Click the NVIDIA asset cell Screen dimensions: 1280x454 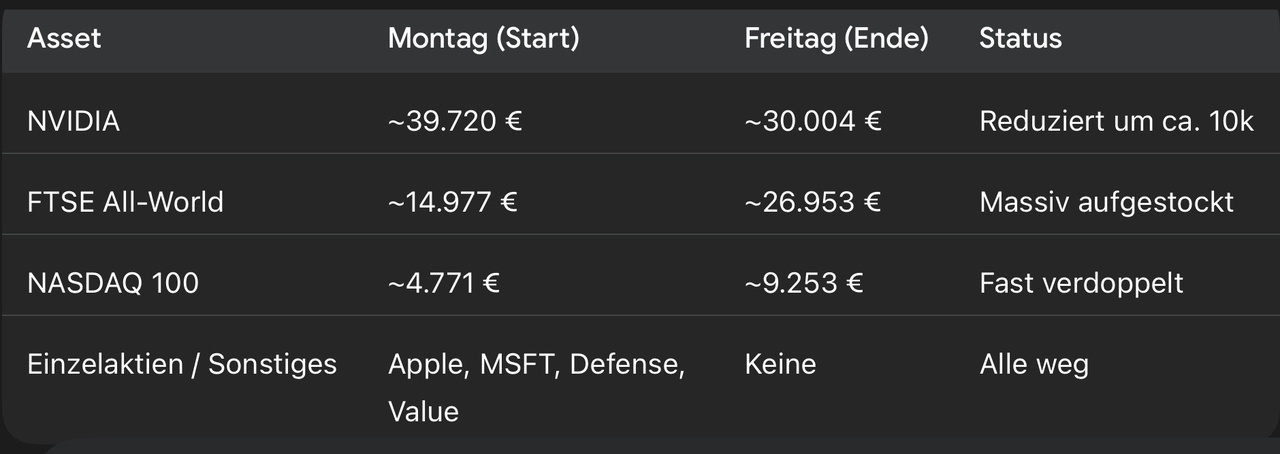click(73, 122)
